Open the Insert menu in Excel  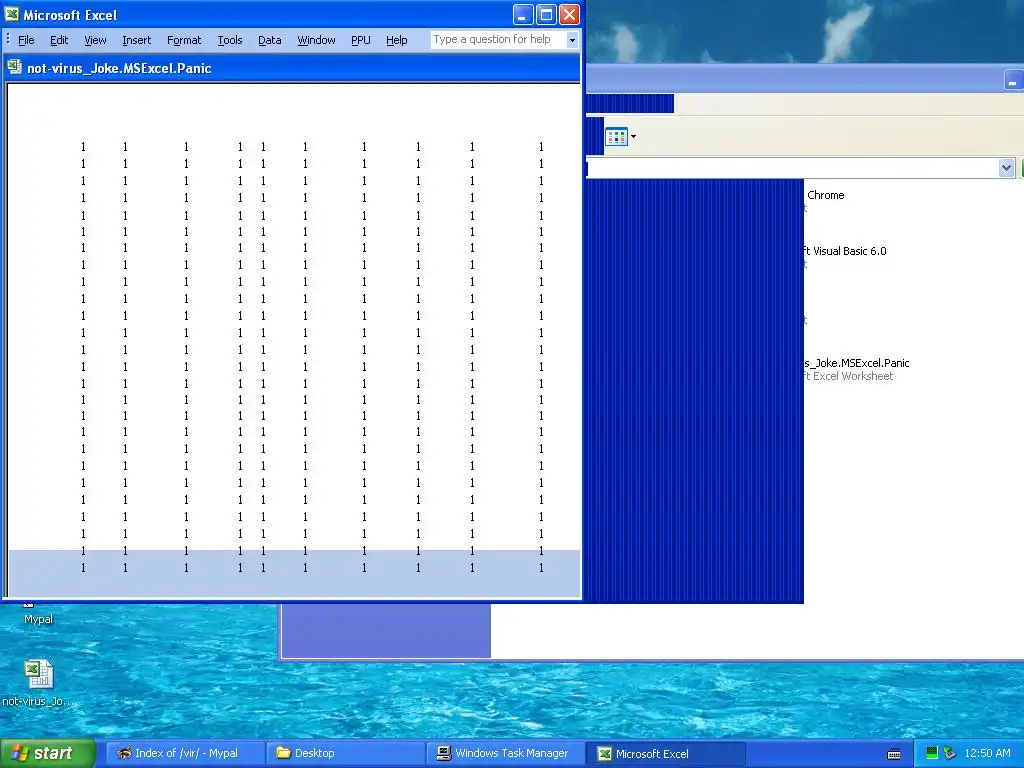[x=136, y=40]
